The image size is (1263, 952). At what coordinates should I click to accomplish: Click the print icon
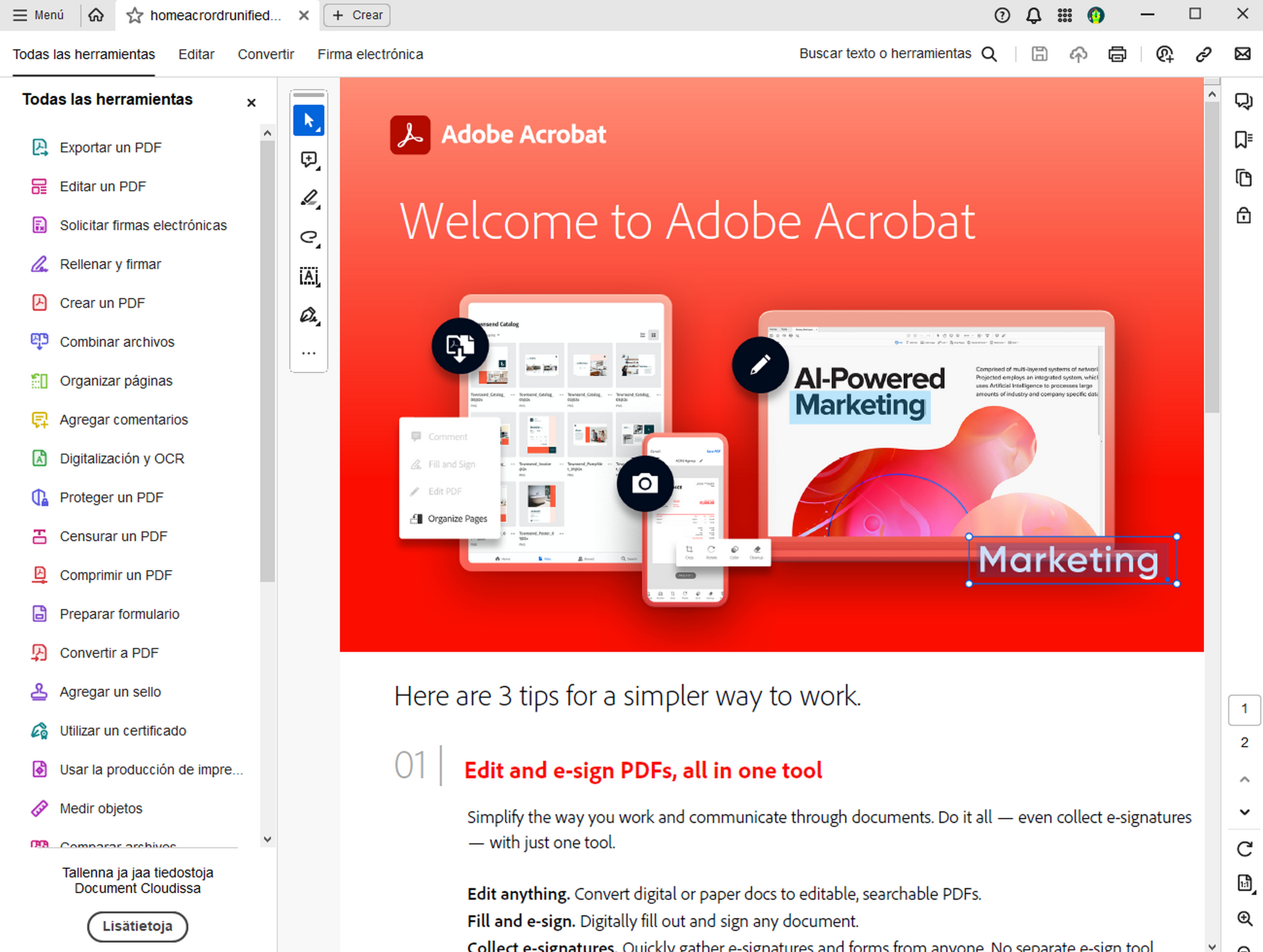pos(1117,54)
